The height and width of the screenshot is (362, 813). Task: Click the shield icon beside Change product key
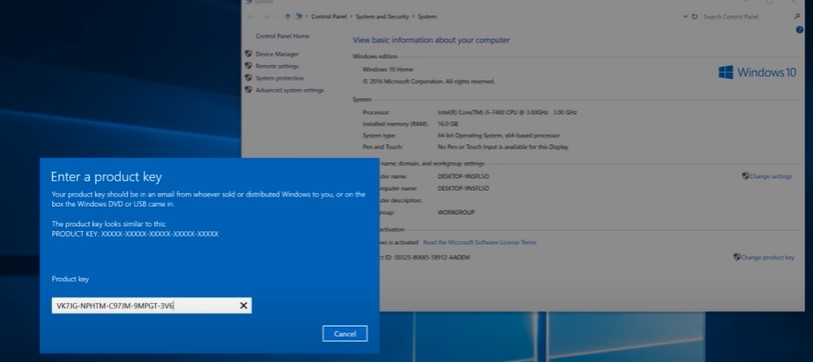tap(737, 257)
